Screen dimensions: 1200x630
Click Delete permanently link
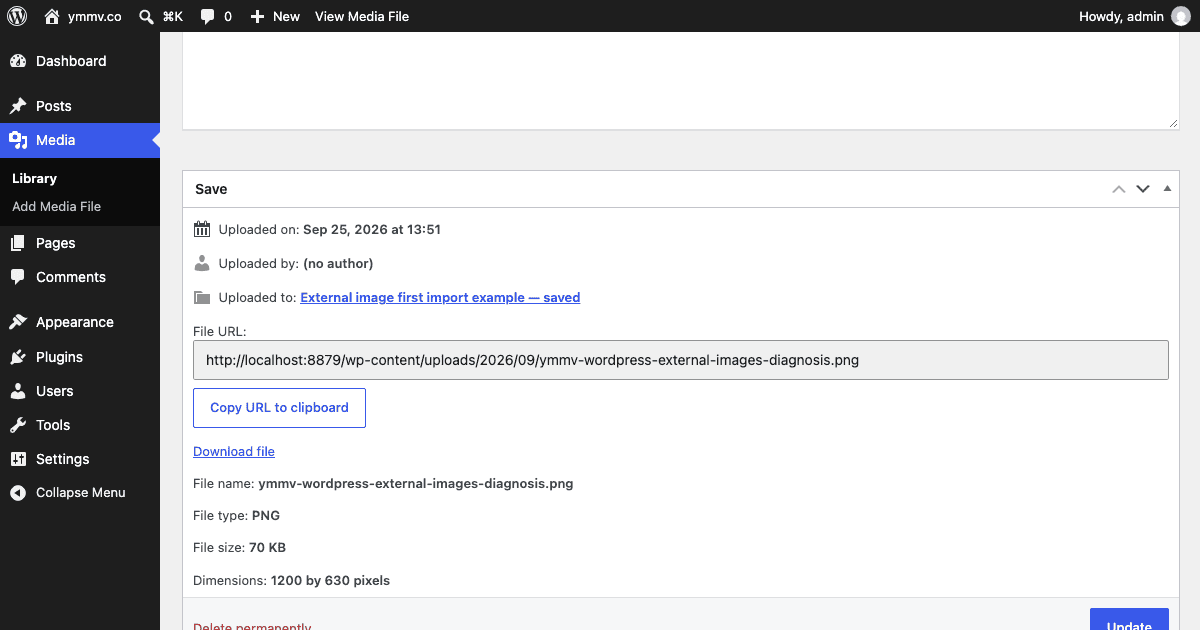tap(252, 626)
